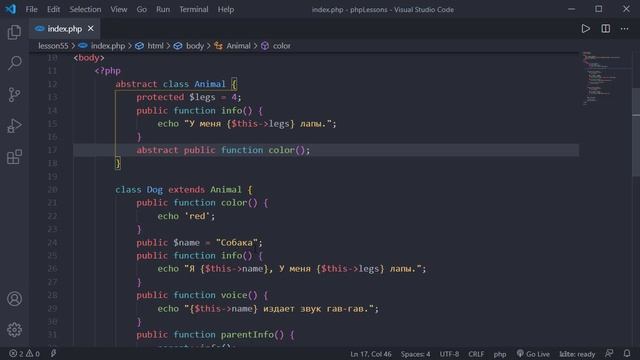This screenshot has width=640, height=360.
Task: Click Ln 17, Col 46 in status bar
Action: click(371, 354)
